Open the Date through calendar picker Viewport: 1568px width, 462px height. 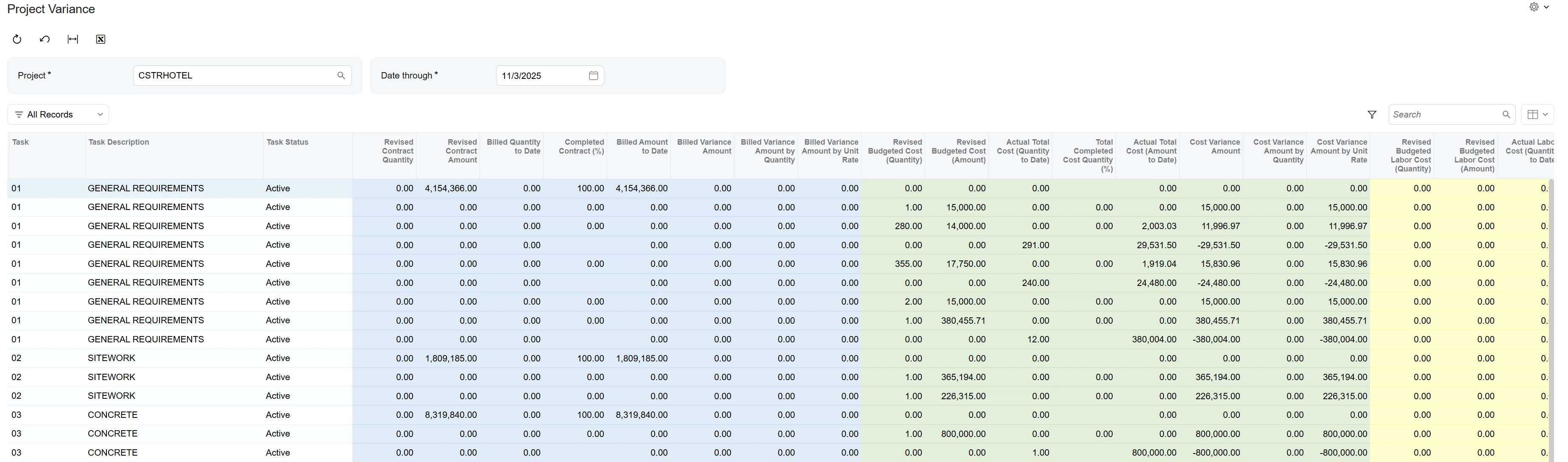(593, 76)
